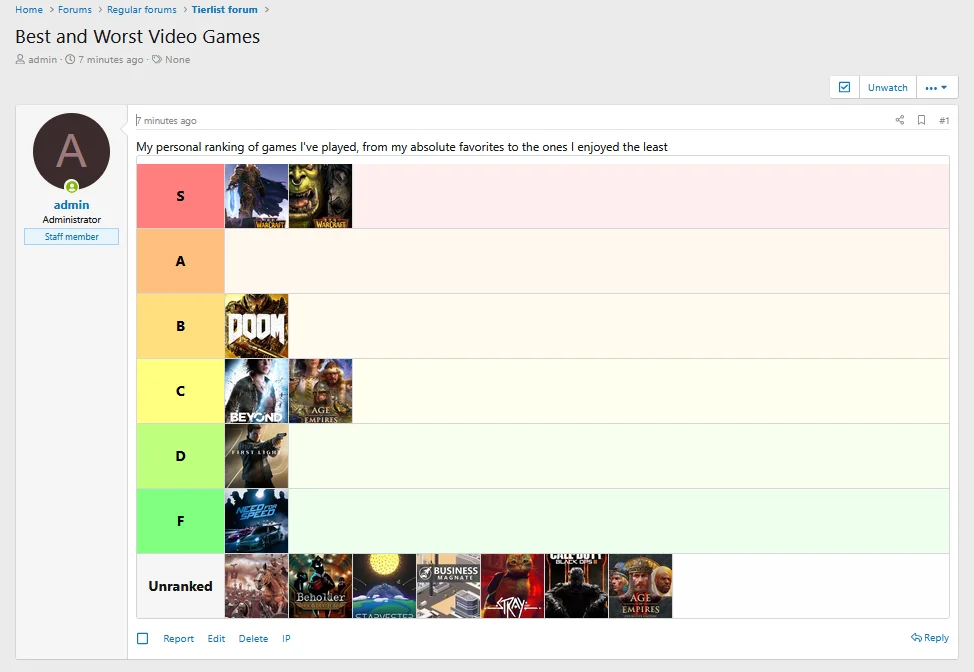Image resolution: width=974 pixels, height=672 pixels.
Task: Click the thread title Best and Worst Video Games
Action: (x=137, y=37)
